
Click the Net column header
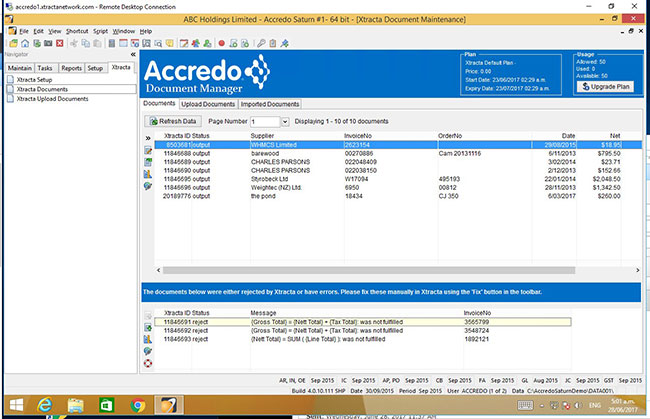pos(615,136)
